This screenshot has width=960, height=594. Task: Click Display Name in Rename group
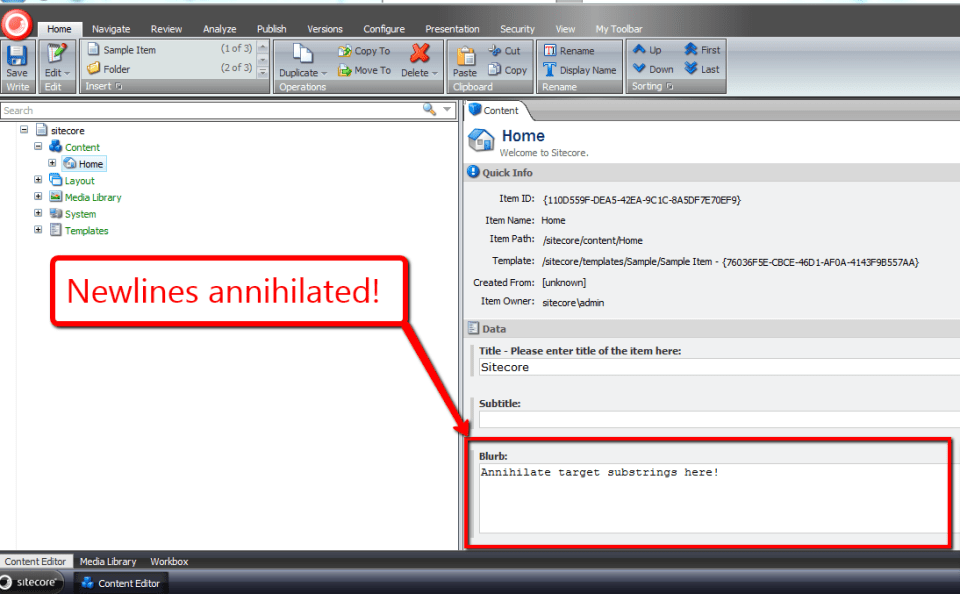[579, 70]
